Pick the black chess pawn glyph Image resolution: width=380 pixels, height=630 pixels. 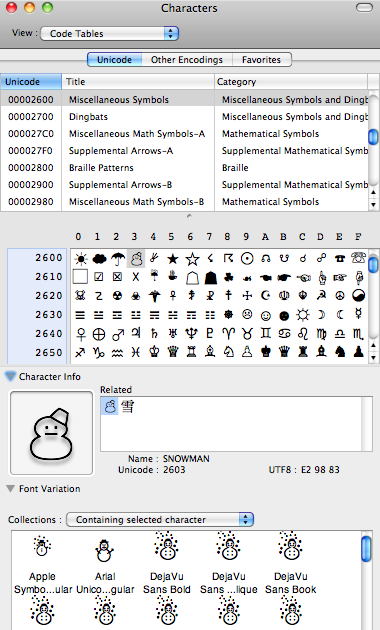[358, 352]
